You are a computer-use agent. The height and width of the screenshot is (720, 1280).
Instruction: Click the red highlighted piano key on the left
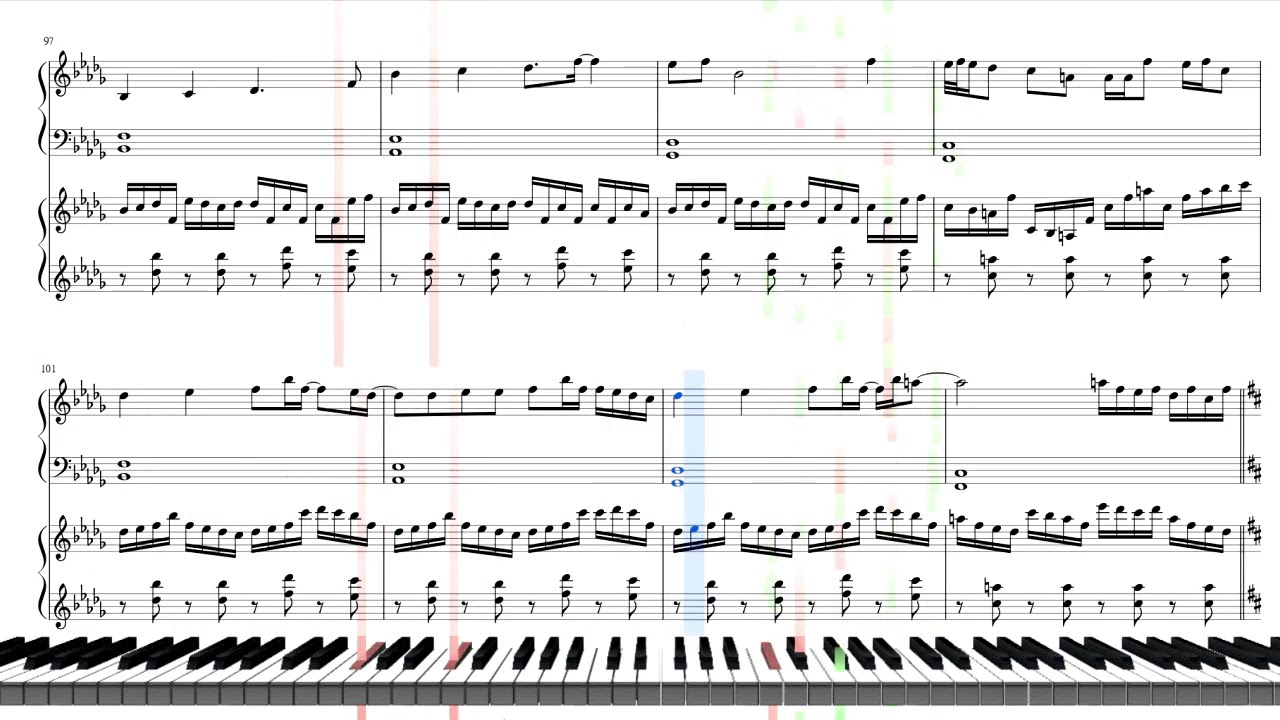click(x=367, y=656)
